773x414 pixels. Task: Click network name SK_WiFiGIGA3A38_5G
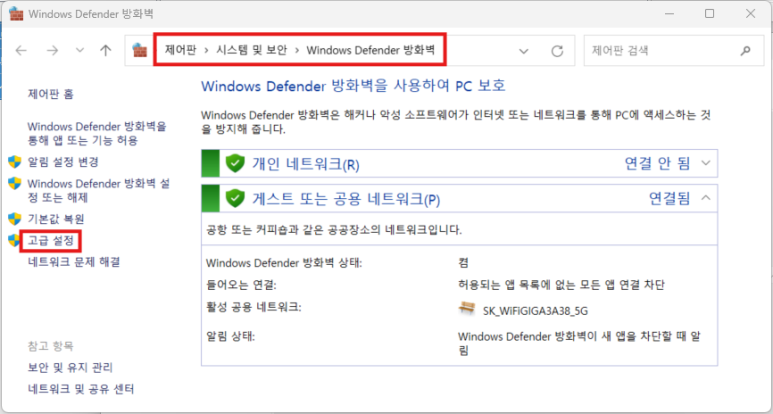536,311
